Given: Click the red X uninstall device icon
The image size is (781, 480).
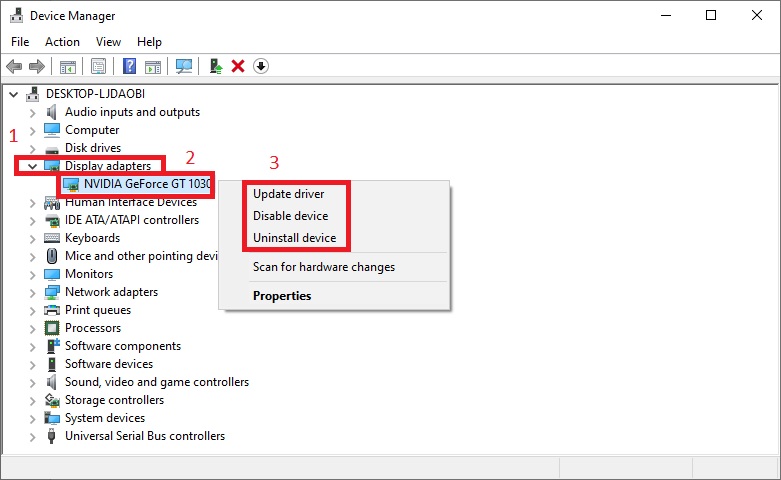Looking at the screenshot, I should 238,66.
